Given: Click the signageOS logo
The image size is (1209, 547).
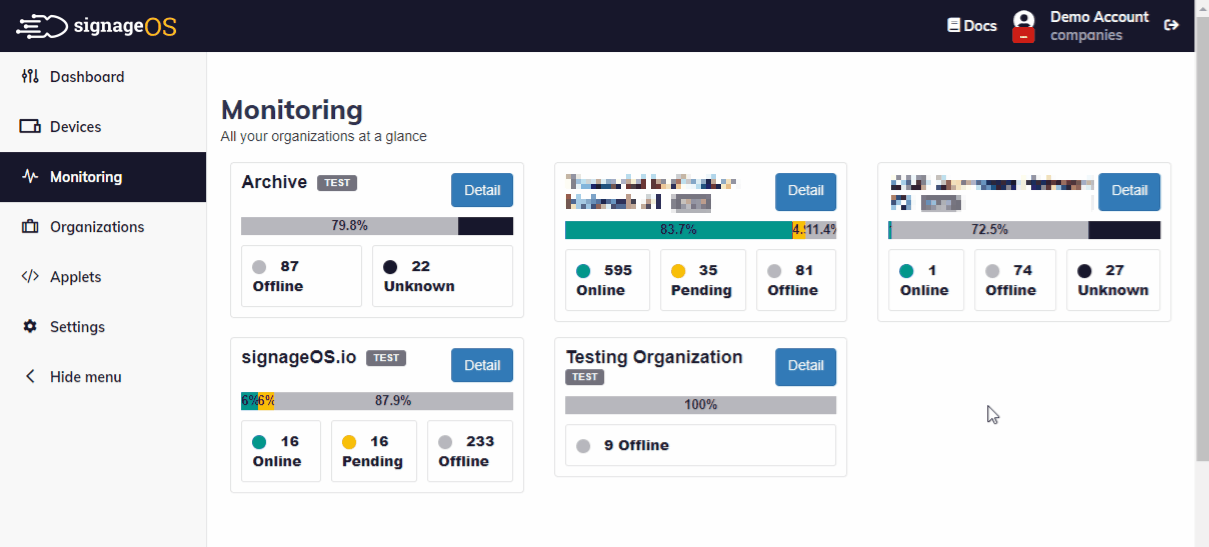Looking at the screenshot, I should tap(96, 26).
